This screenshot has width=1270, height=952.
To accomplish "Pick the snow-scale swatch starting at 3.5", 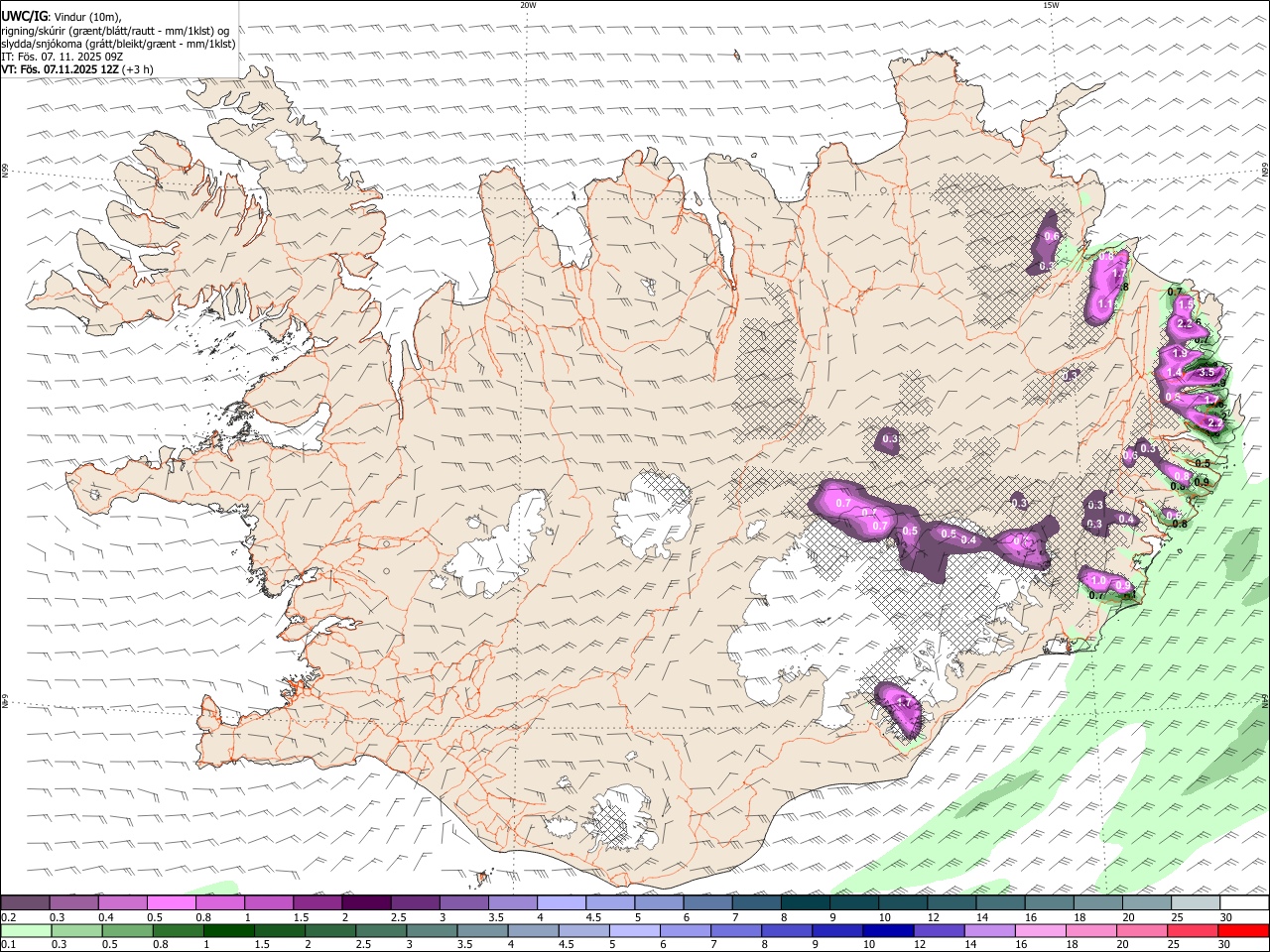I will 512,903.
